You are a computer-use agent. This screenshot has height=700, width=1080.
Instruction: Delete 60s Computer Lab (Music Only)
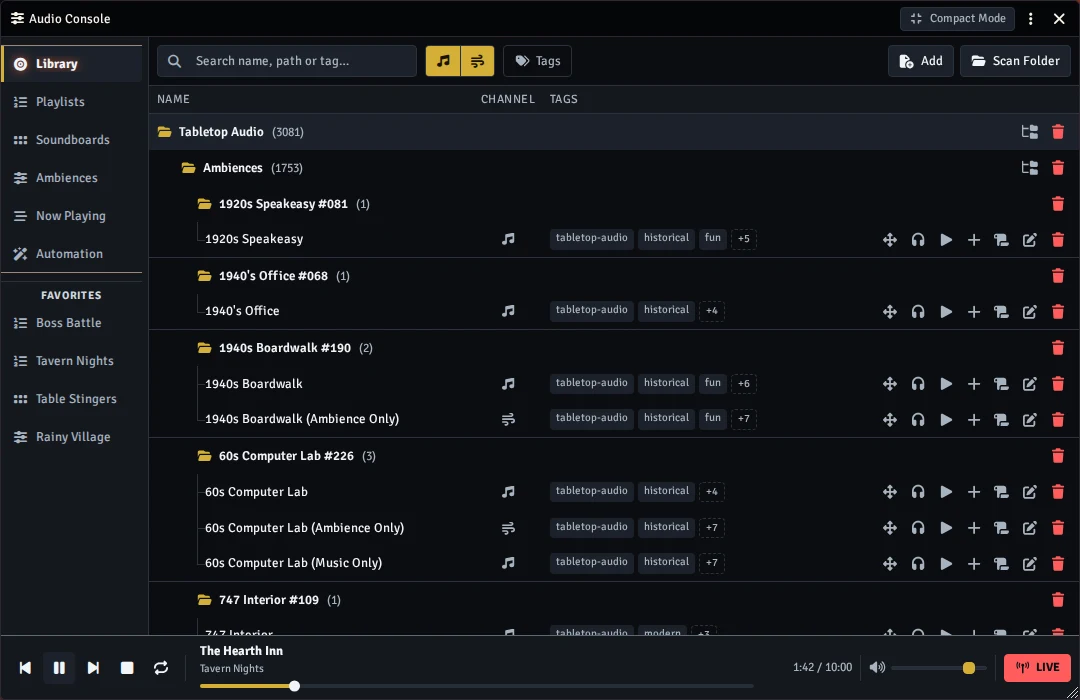pos(1058,564)
